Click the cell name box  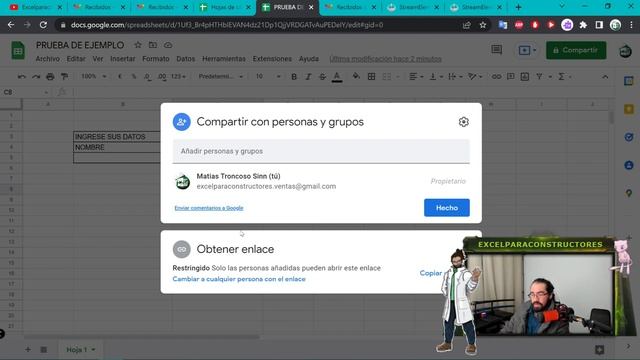[x=25, y=92]
